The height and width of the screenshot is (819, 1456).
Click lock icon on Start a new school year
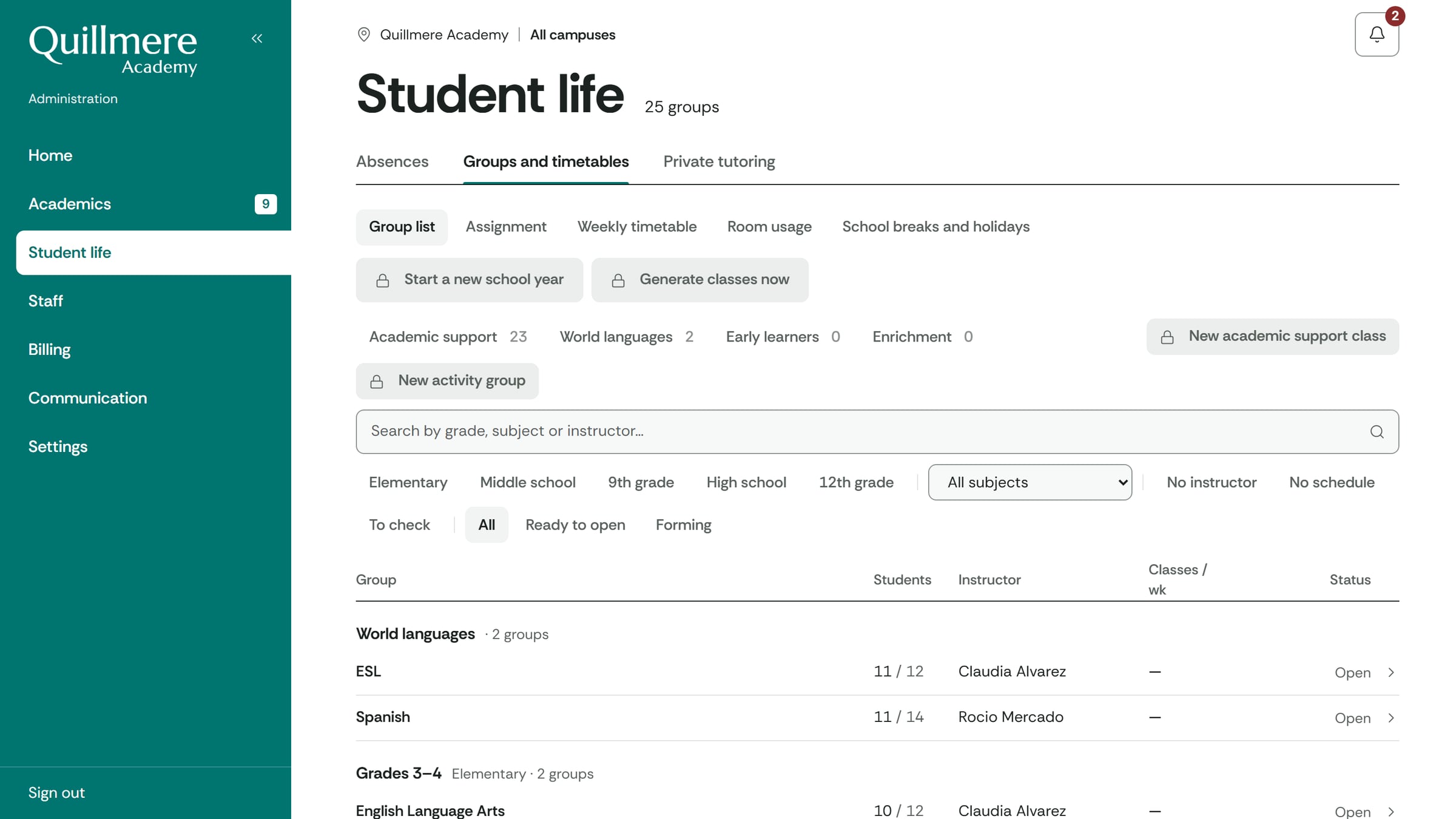(x=383, y=280)
